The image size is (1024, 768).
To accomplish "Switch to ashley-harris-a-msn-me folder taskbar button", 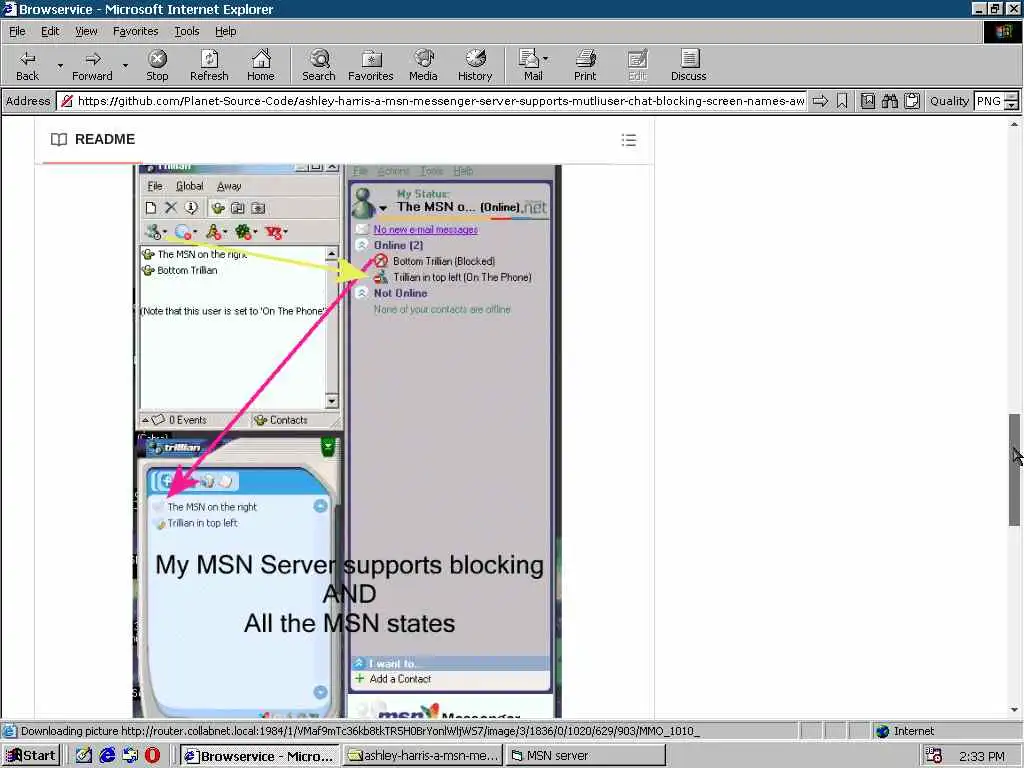I will pyautogui.click(x=423, y=756).
